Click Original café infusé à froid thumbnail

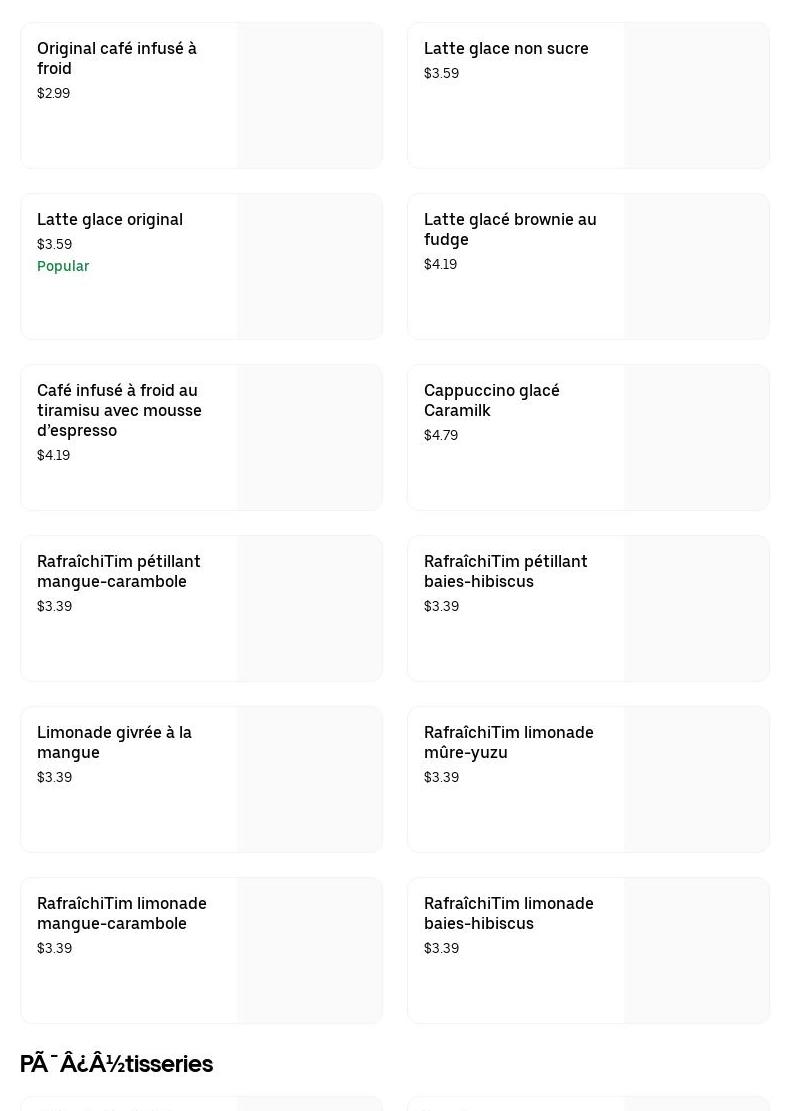[309, 96]
